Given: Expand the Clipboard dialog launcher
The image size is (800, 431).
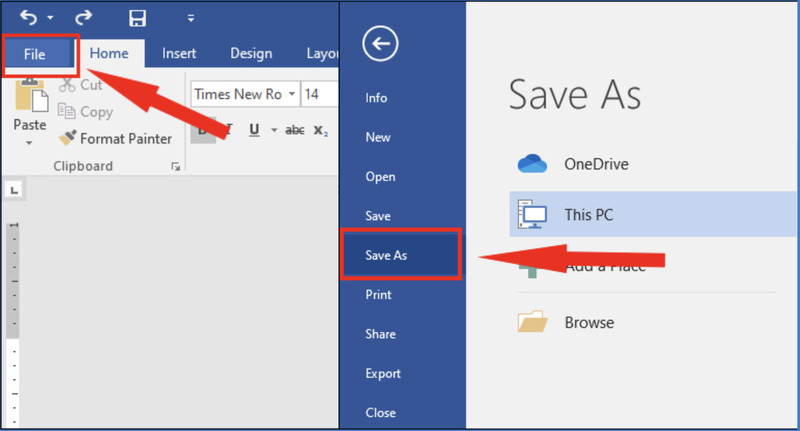Looking at the screenshot, I should [x=175, y=166].
